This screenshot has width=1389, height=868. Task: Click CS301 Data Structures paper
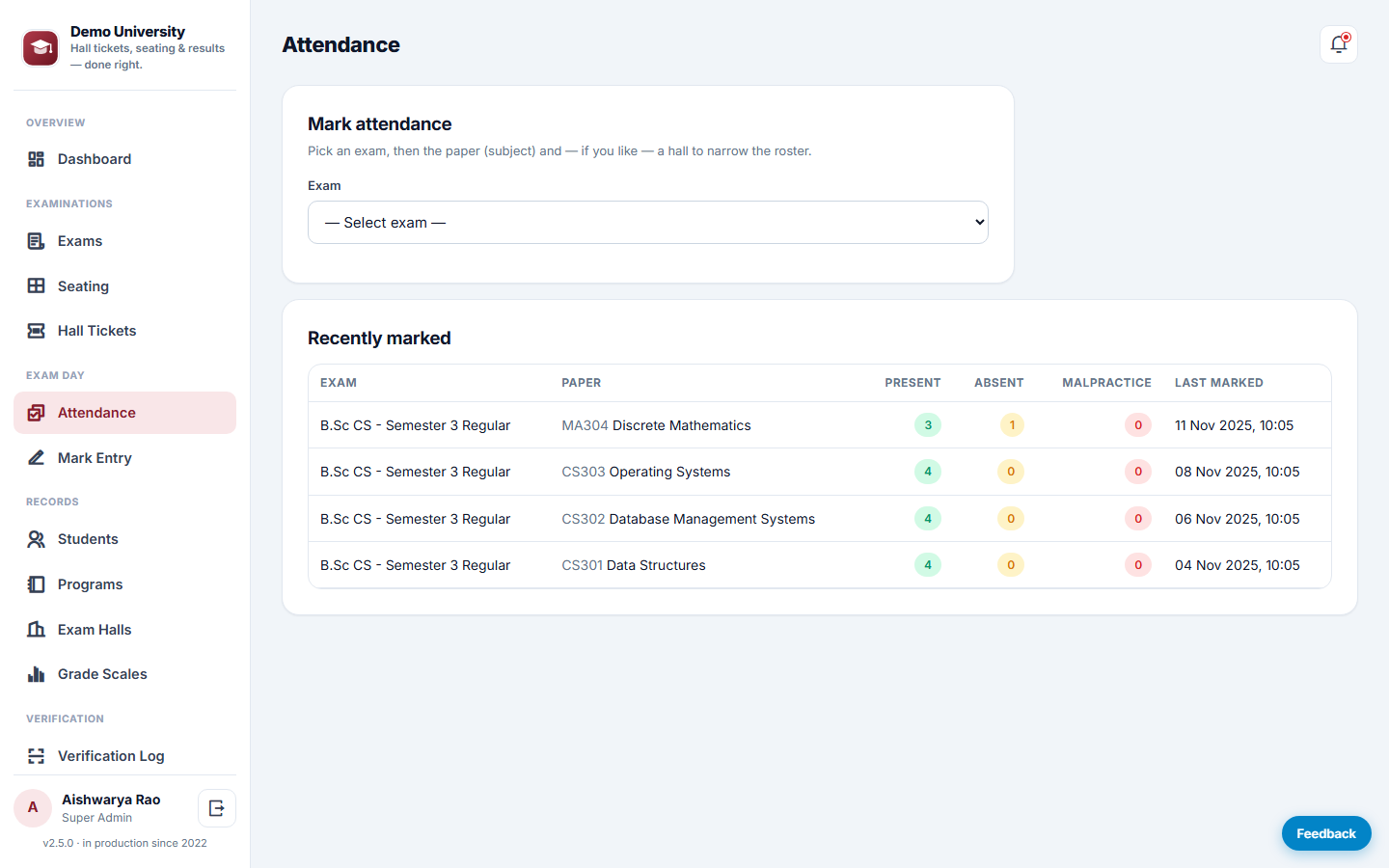point(634,565)
